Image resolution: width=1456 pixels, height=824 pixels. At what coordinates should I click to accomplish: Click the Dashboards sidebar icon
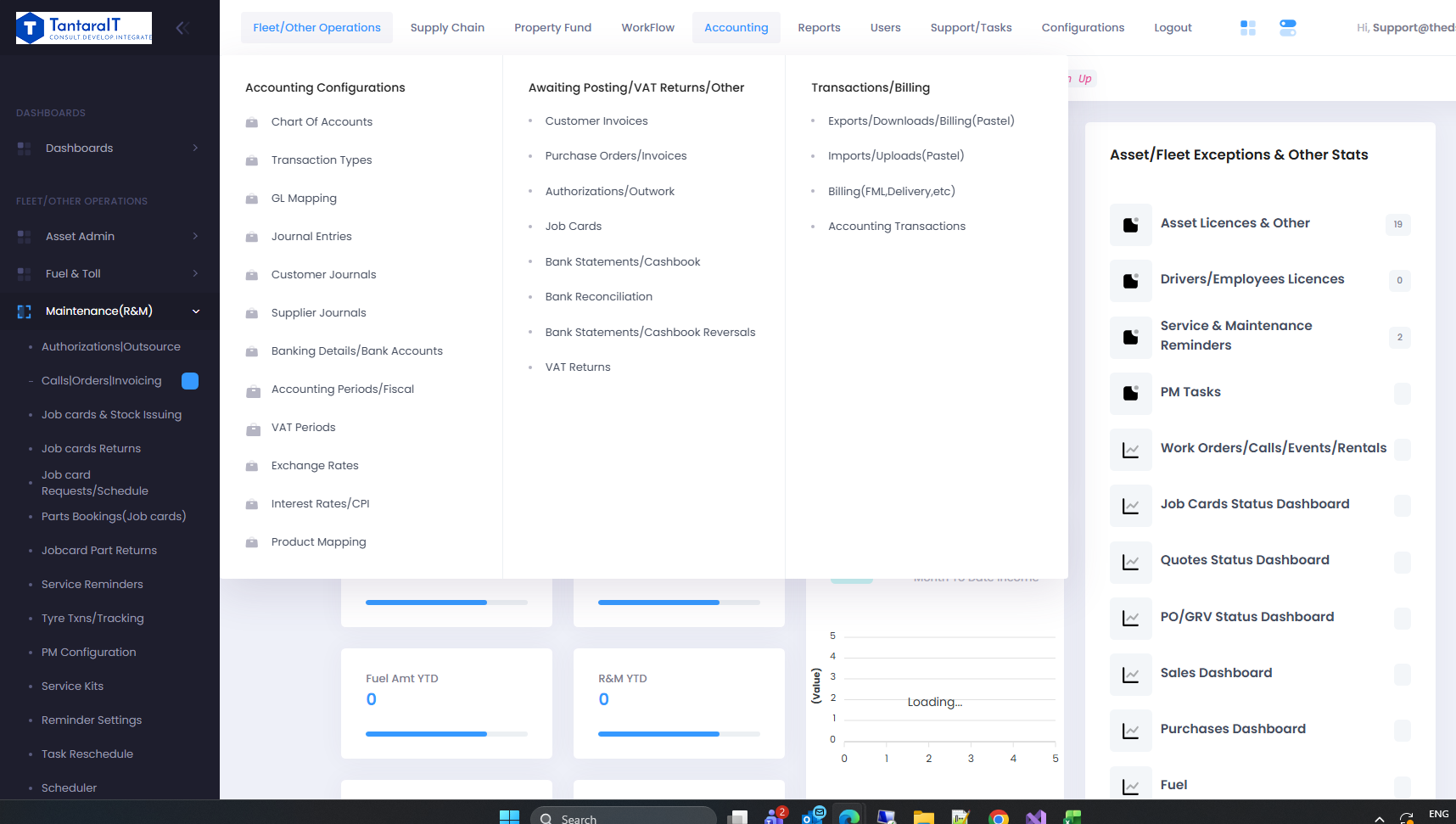coord(24,149)
